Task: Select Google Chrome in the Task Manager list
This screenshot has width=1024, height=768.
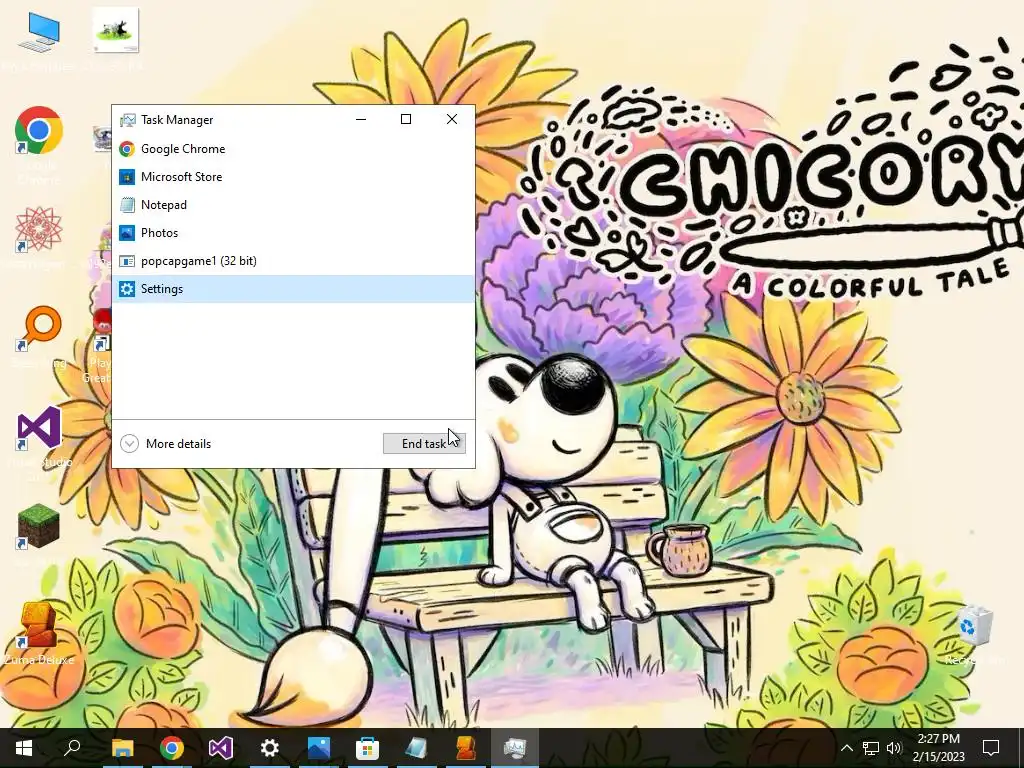Action: tap(293, 149)
